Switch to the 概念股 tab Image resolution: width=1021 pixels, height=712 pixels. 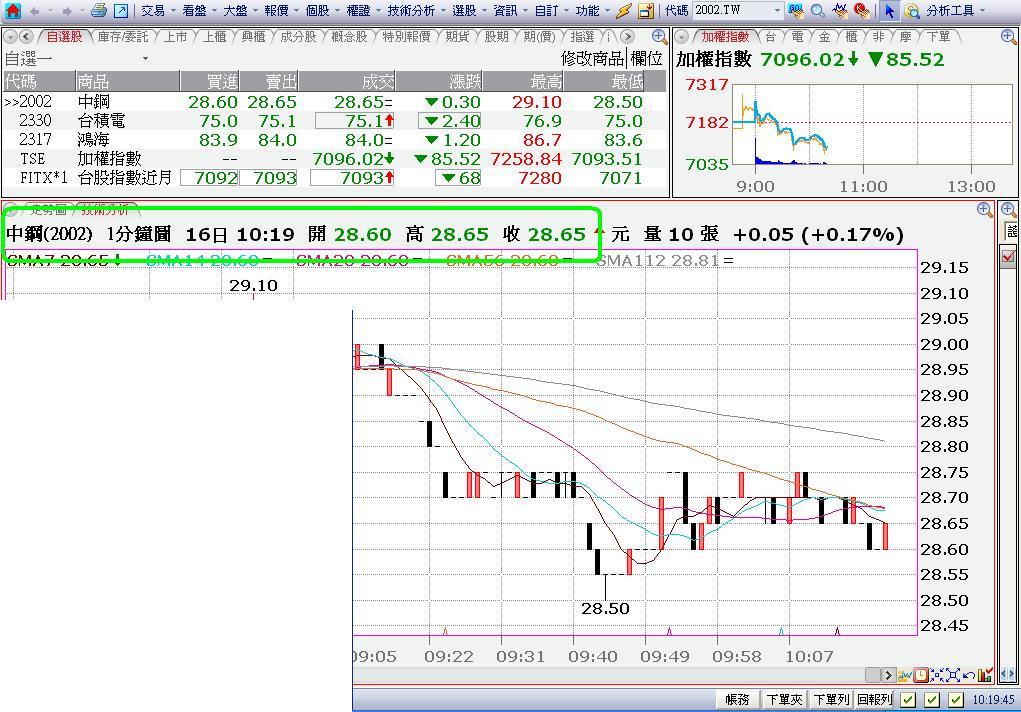click(349, 36)
